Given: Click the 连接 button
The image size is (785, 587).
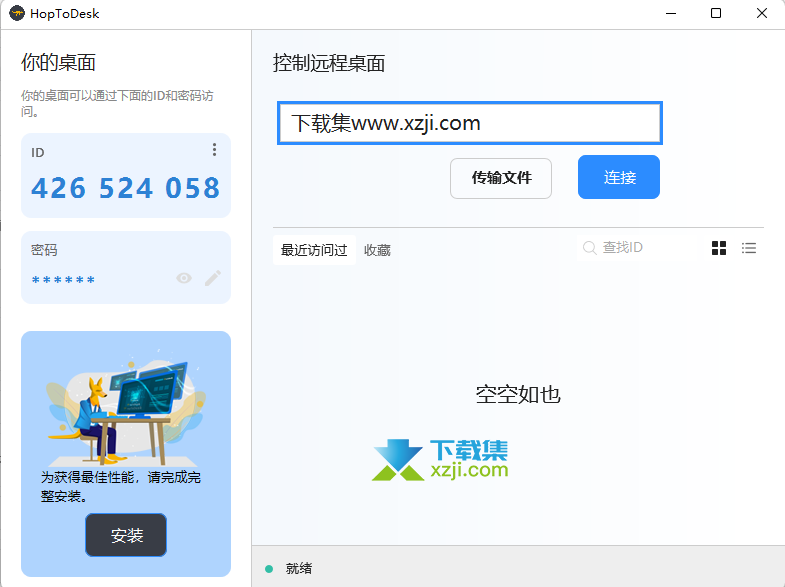Looking at the screenshot, I should click(x=619, y=177).
